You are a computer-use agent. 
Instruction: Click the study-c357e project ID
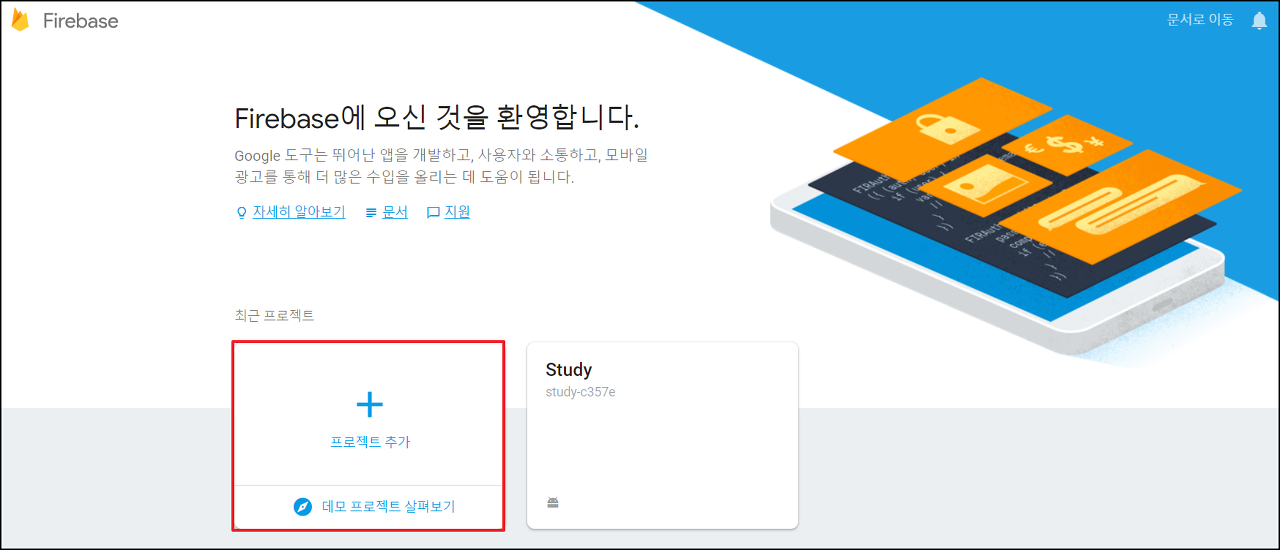click(581, 392)
